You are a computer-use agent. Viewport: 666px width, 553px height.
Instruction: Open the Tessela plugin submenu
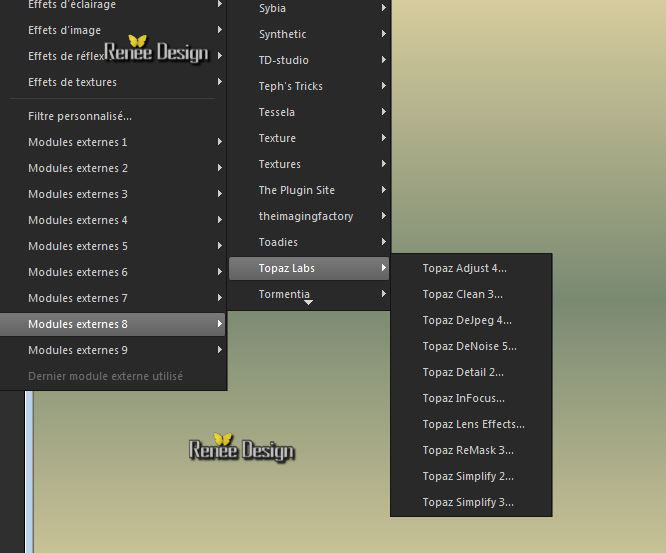pos(309,112)
